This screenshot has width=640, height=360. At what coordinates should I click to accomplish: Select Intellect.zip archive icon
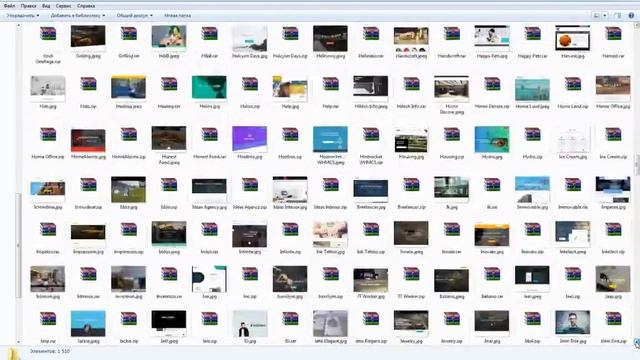click(613, 230)
